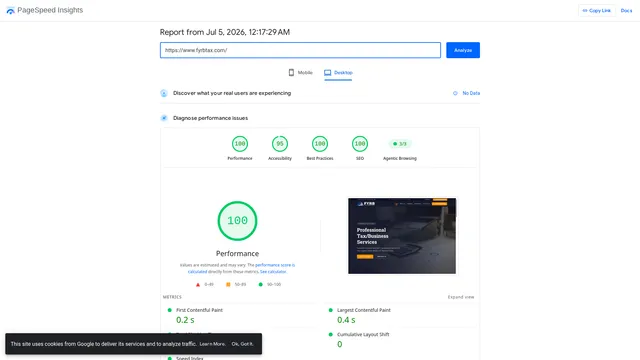
Task: Click the 0.4 s value
Action: coord(346,320)
